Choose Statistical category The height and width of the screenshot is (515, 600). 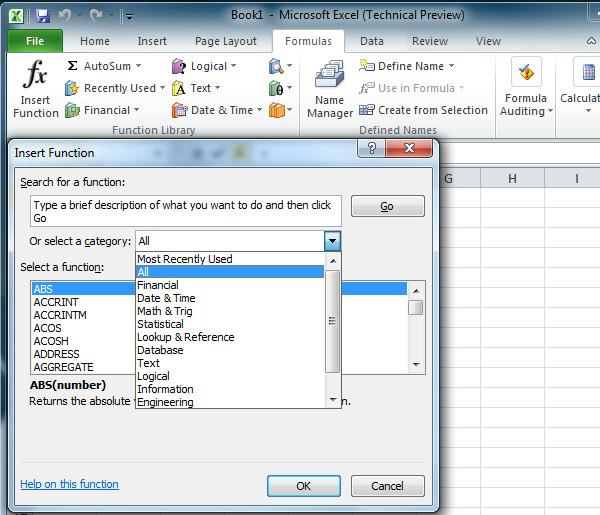(230, 324)
